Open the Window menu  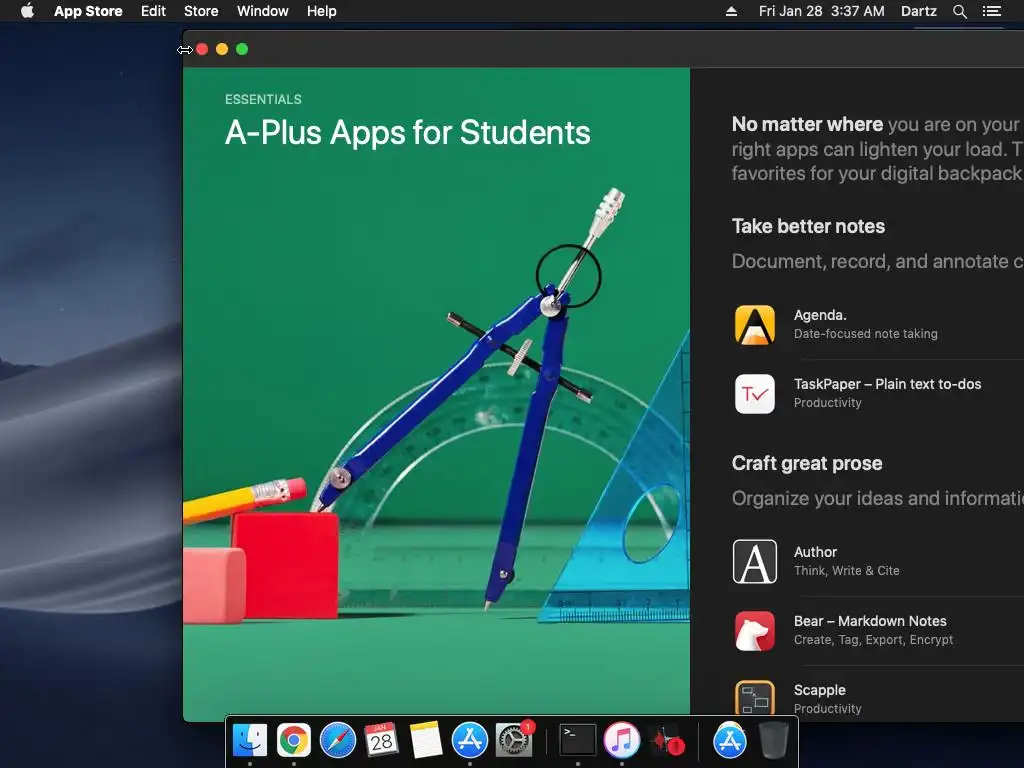point(263,11)
